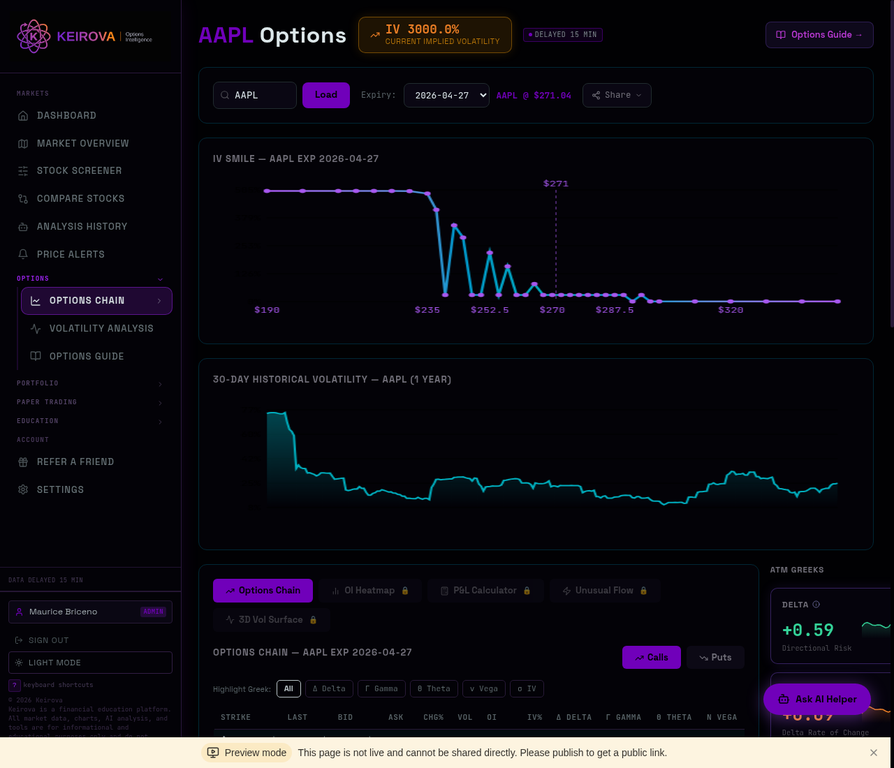Click Maurice Briceno user profile
Screen dimensions: 894x768
(x=90, y=612)
